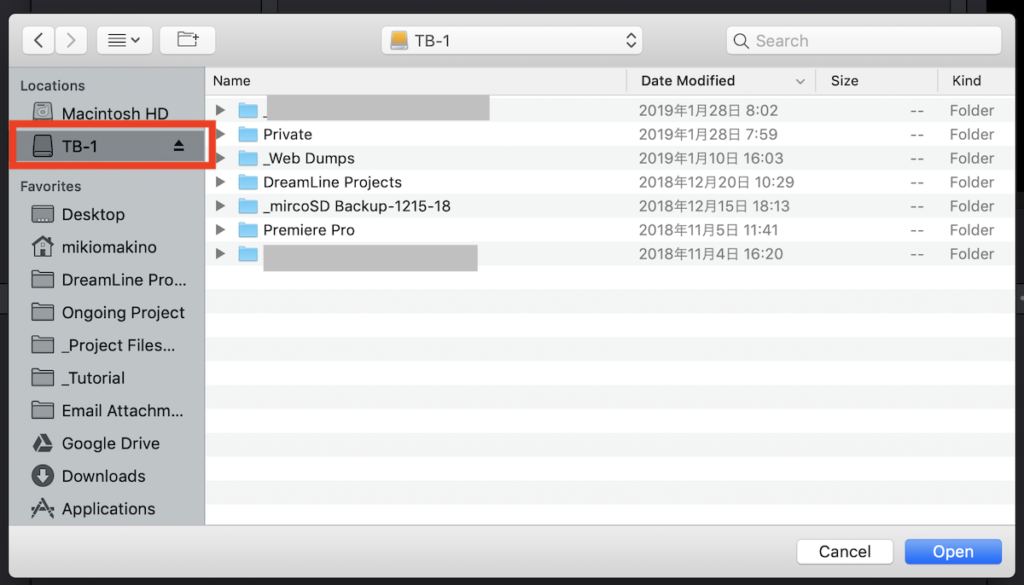Expand the _mircoSD Backup-1215-18 folder

coord(221,206)
